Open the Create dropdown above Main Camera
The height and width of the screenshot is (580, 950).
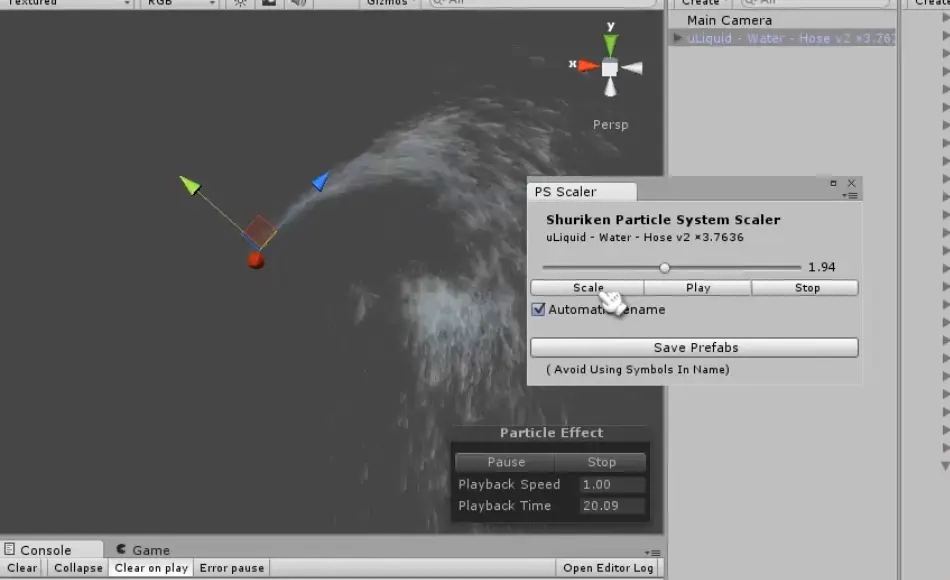click(703, 3)
